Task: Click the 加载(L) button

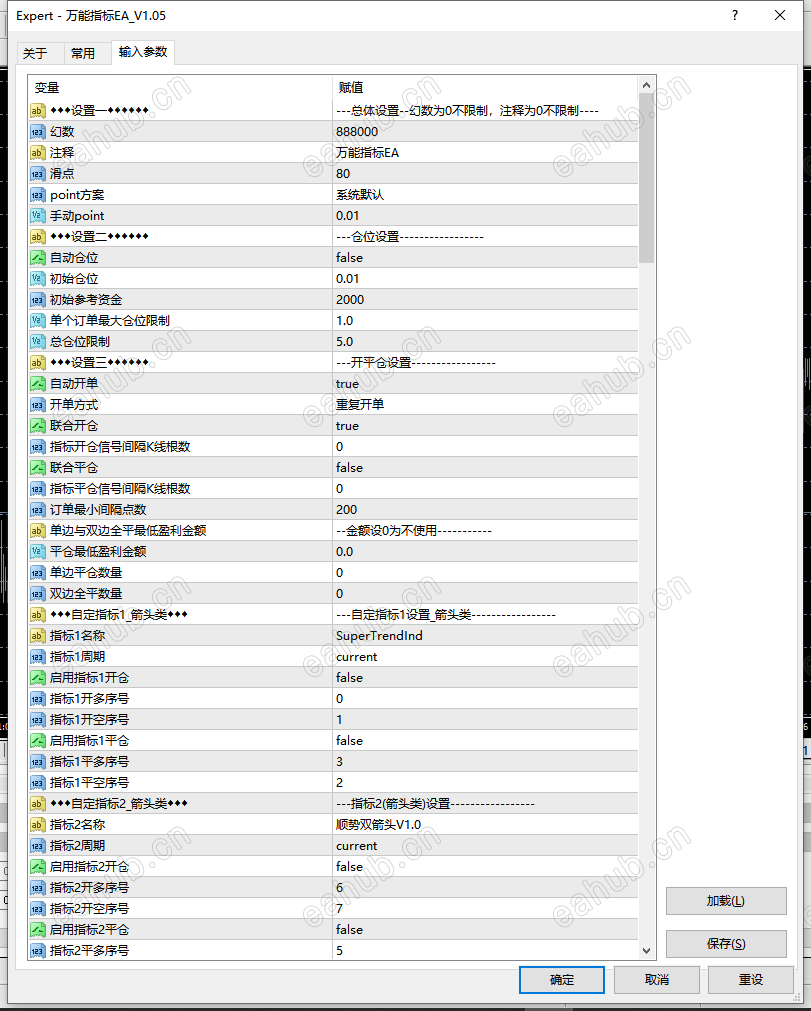Action: [726, 901]
